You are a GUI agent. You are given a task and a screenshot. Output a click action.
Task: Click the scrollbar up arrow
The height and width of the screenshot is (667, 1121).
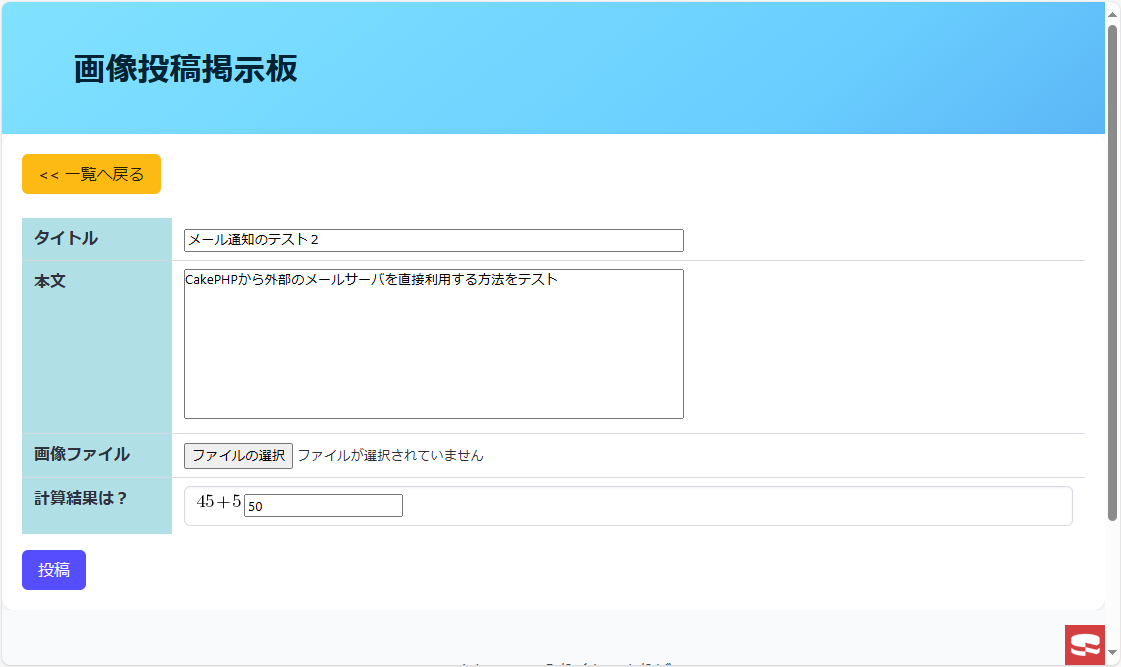point(1112,11)
